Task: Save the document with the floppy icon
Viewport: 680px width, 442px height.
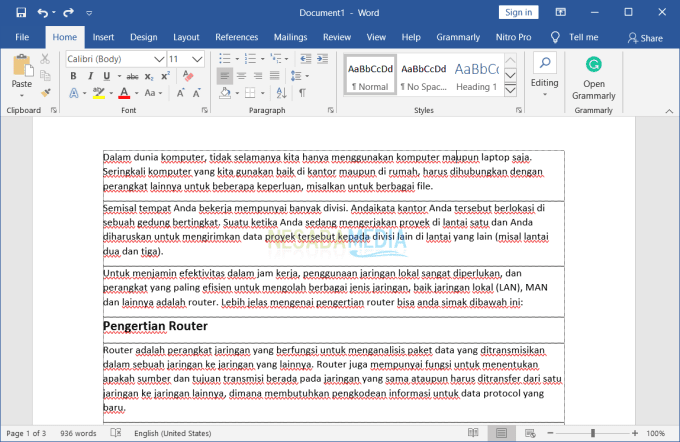Action: [21, 13]
